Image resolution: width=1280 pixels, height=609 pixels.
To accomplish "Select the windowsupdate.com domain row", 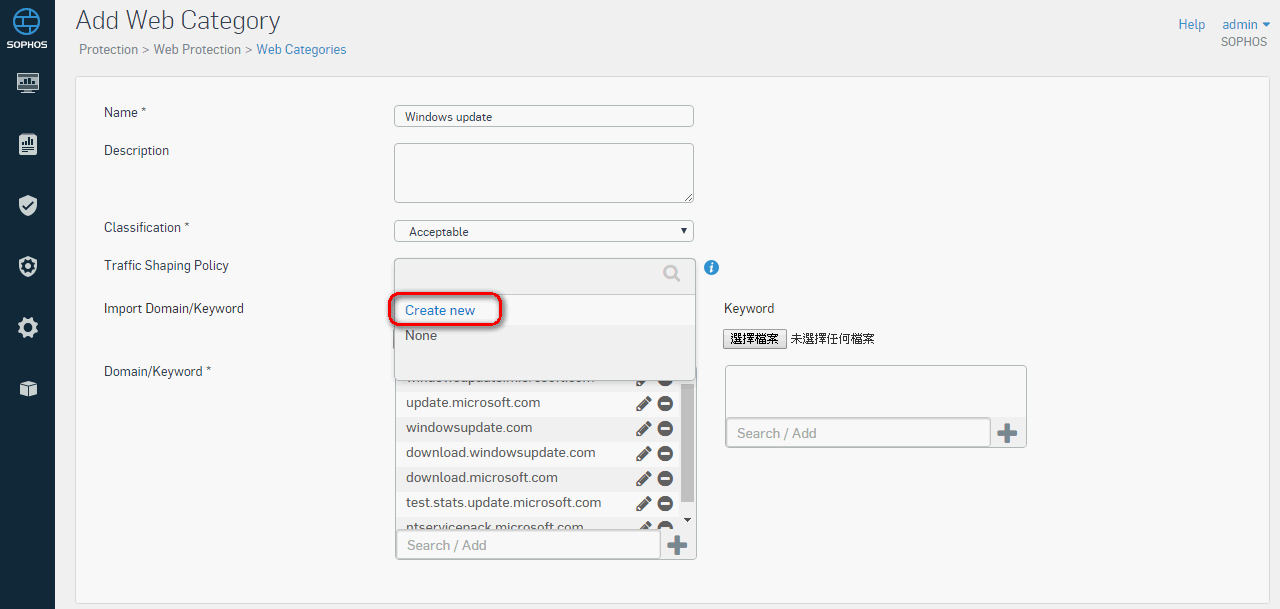I will click(x=538, y=428).
